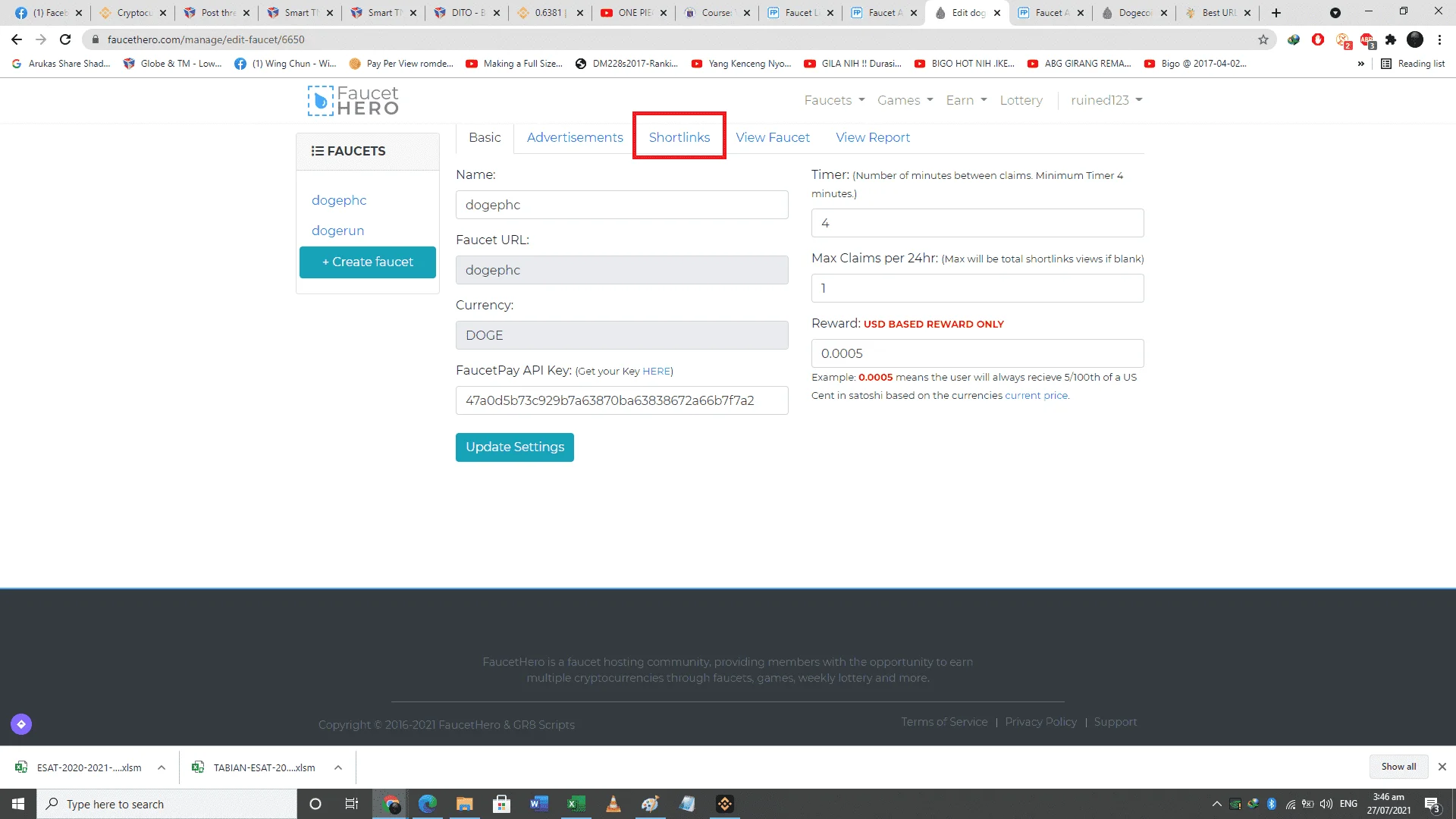Show hidden system tray icons
Image resolution: width=1456 pixels, height=819 pixels.
1216,804
